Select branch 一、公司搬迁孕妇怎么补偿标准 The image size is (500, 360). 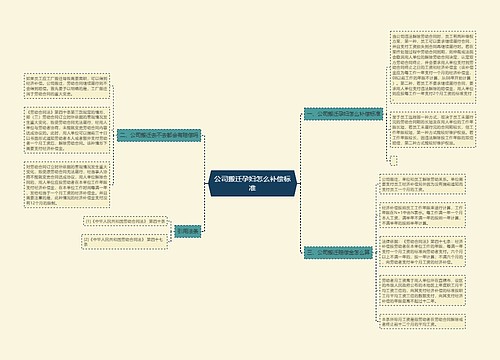click(x=343, y=114)
